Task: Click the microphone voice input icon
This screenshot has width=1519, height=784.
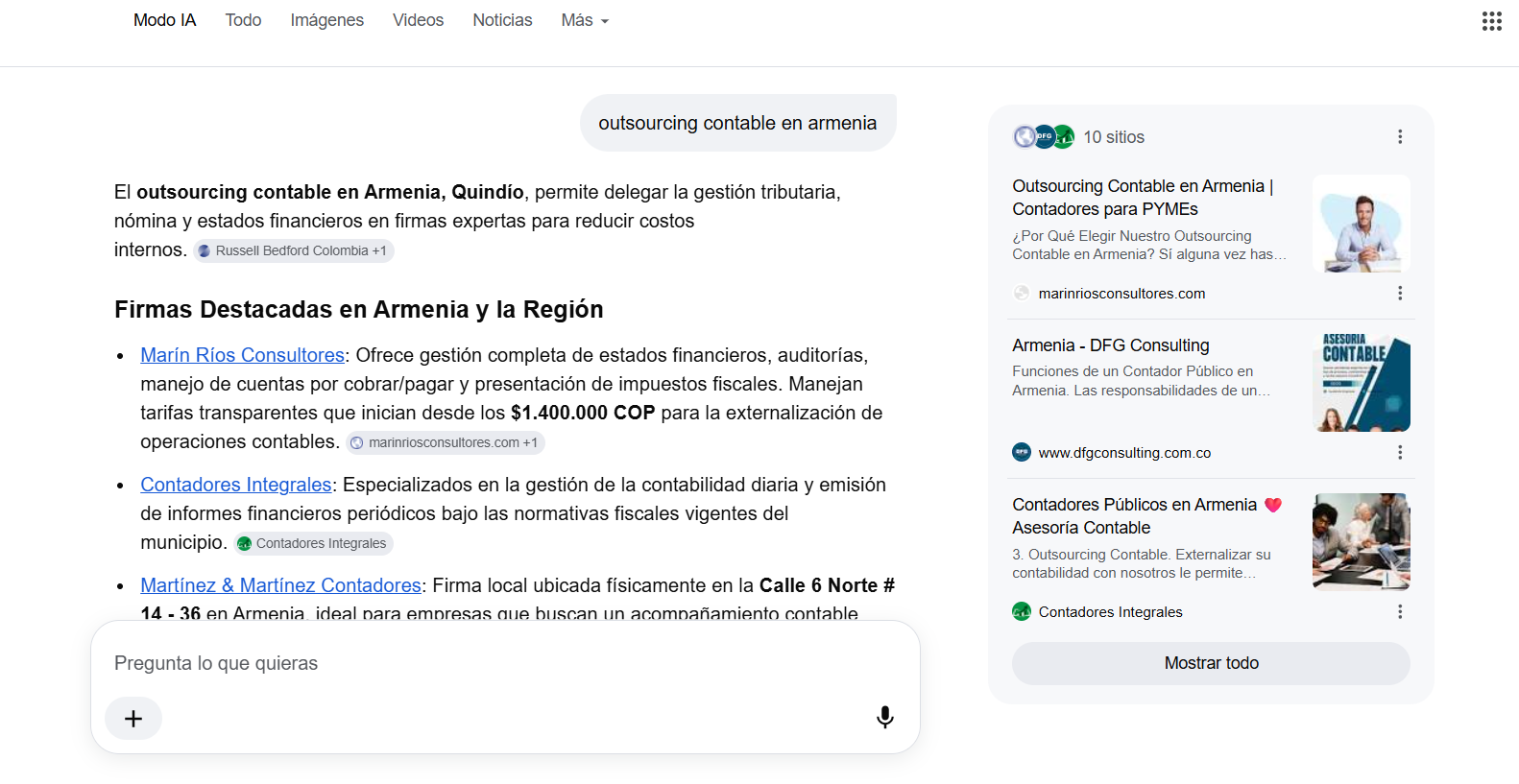Action: point(885,718)
